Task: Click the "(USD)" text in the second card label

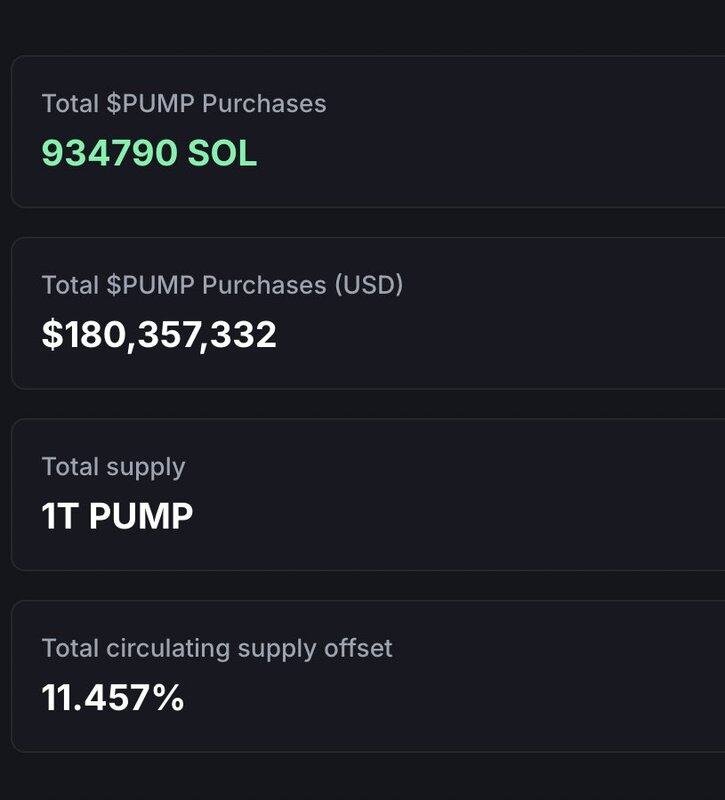Action: (368, 285)
